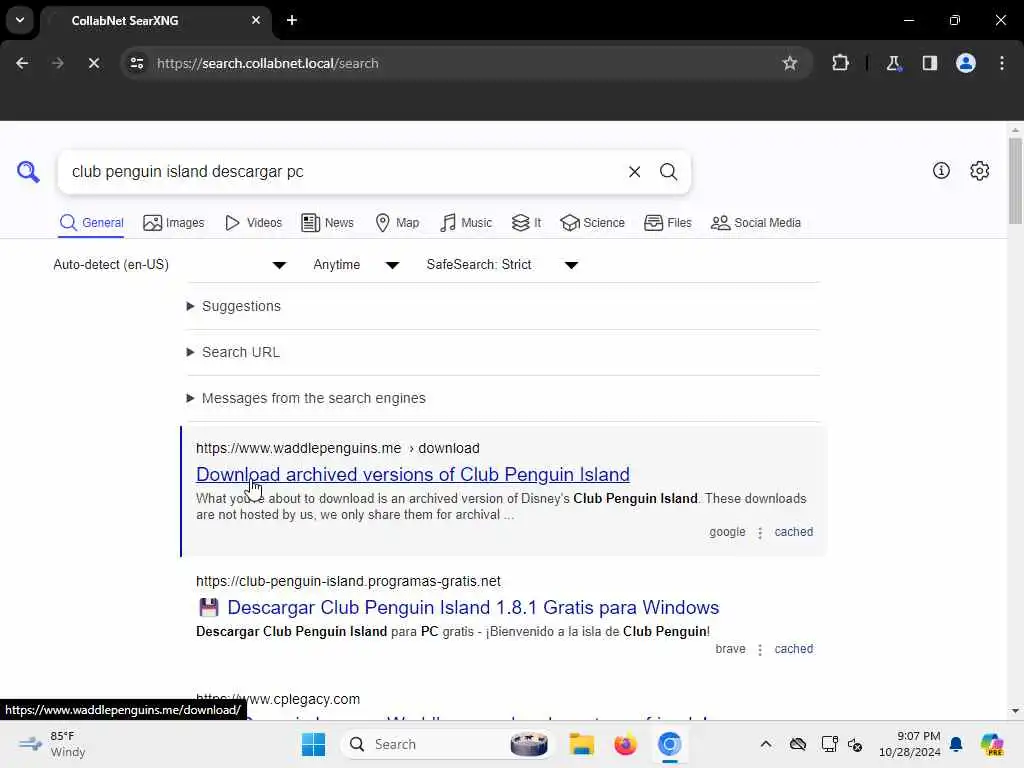Screen dimensions: 1024x768
Task: Open Descargar Club Penguin Island 1.8.1 result
Action: (473, 607)
